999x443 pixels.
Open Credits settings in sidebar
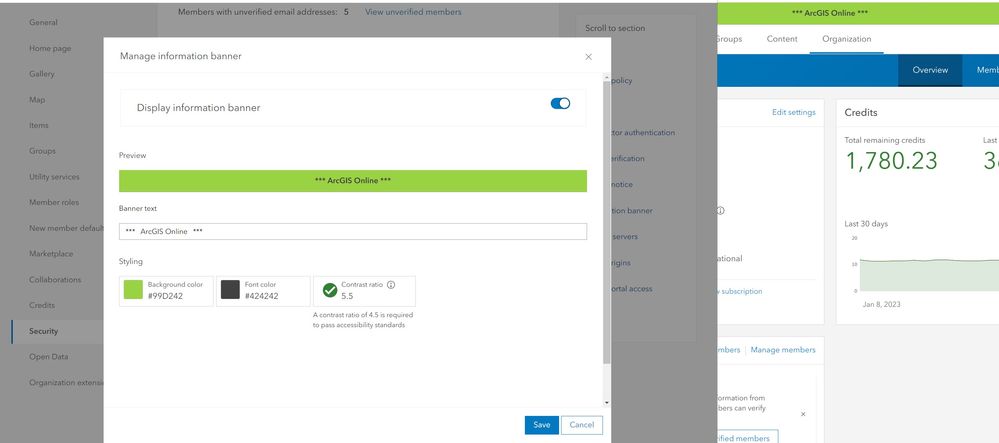point(42,305)
